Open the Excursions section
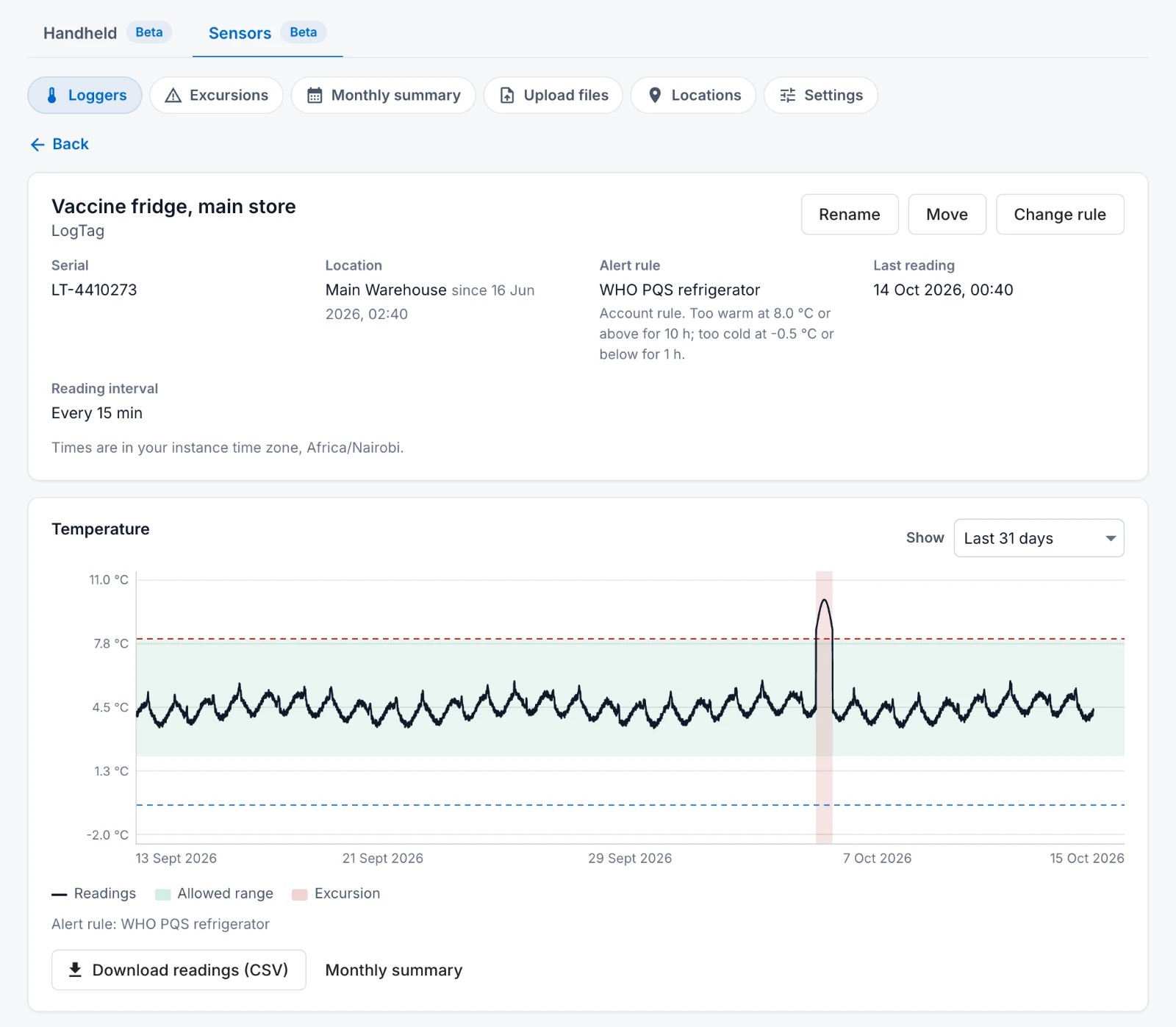Image resolution: width=1176 pixels, height=1027 pixels. (x=216, y=96)
